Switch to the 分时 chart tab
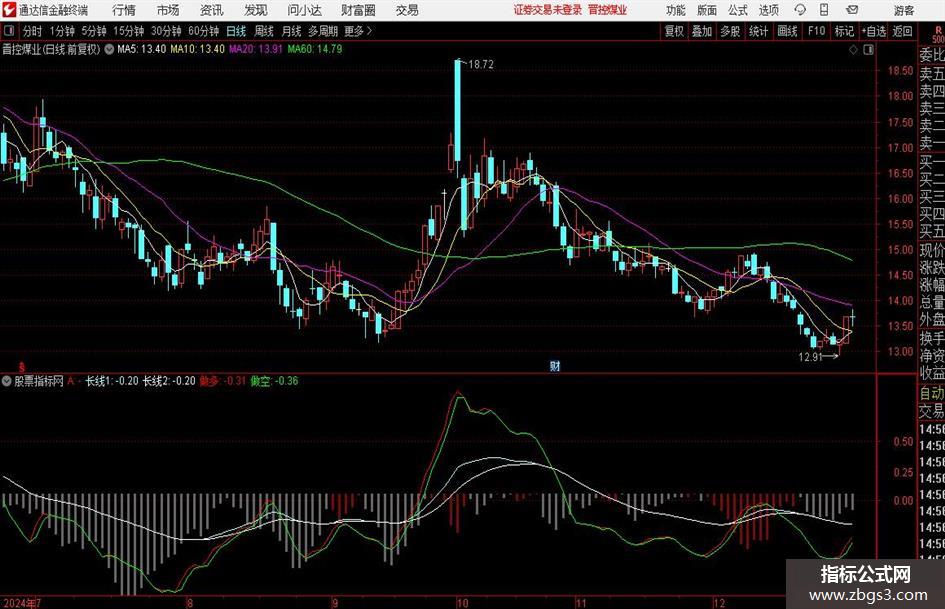The width and height of the screenshot is (945, 609). tap(32, 31)
